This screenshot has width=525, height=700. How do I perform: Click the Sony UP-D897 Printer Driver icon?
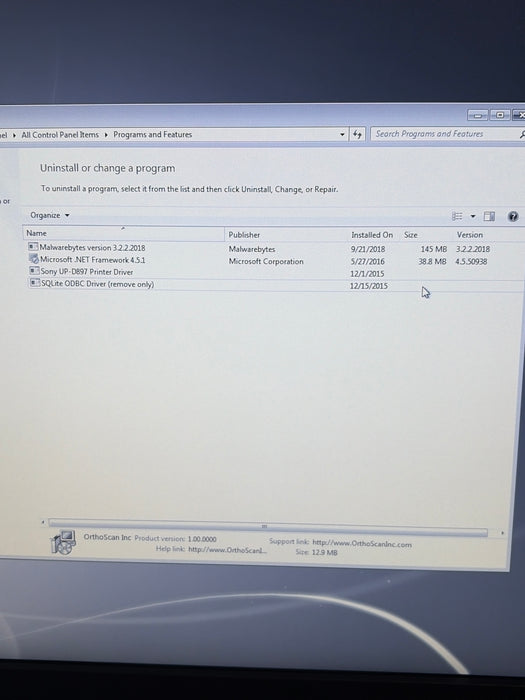(34, 271)
